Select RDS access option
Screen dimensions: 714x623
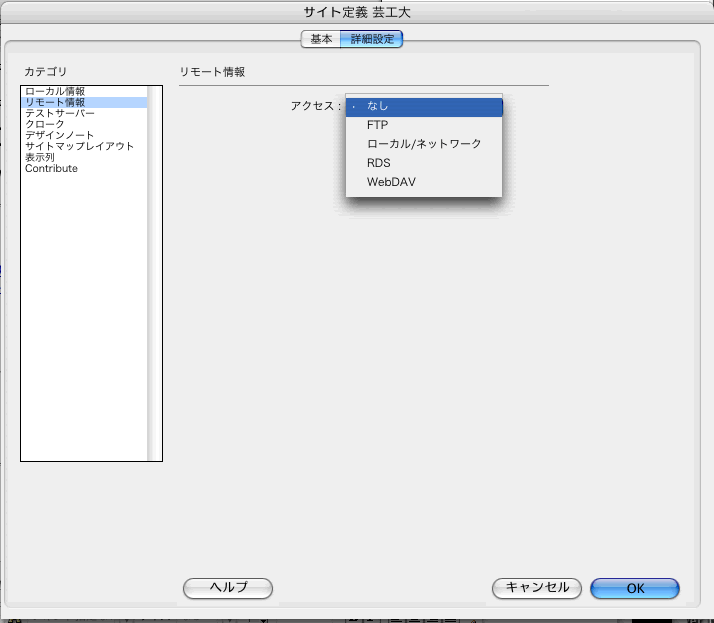coord(424,163)
